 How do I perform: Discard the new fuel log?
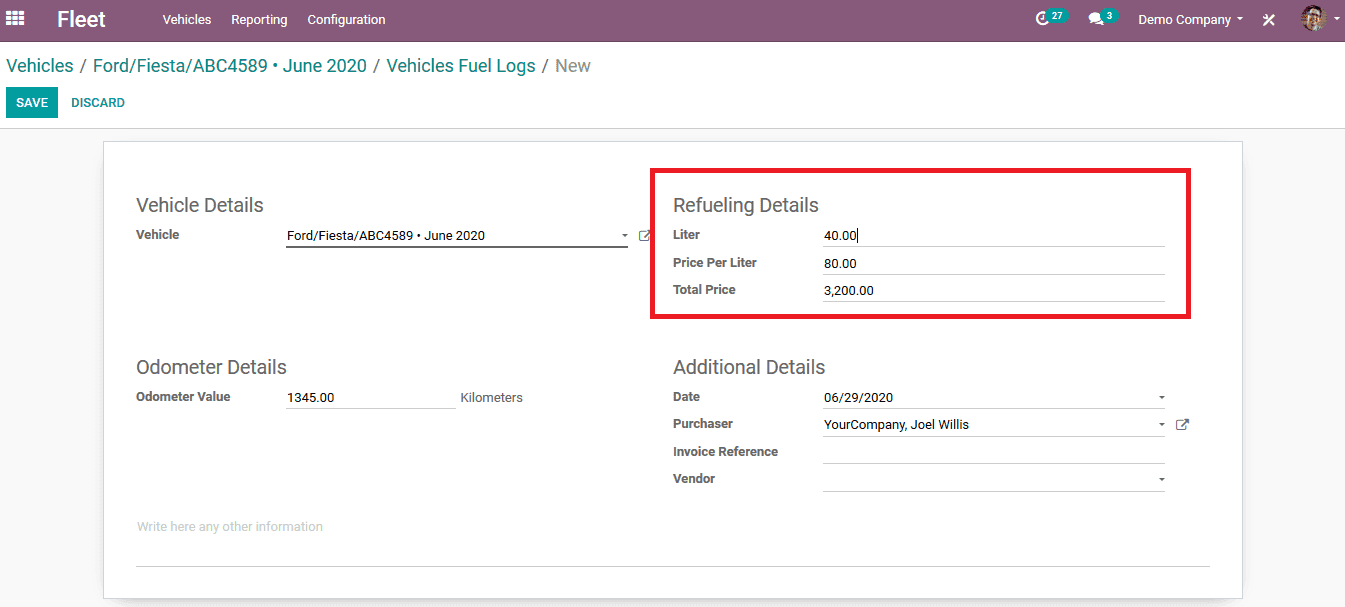(x=98, y=103)
